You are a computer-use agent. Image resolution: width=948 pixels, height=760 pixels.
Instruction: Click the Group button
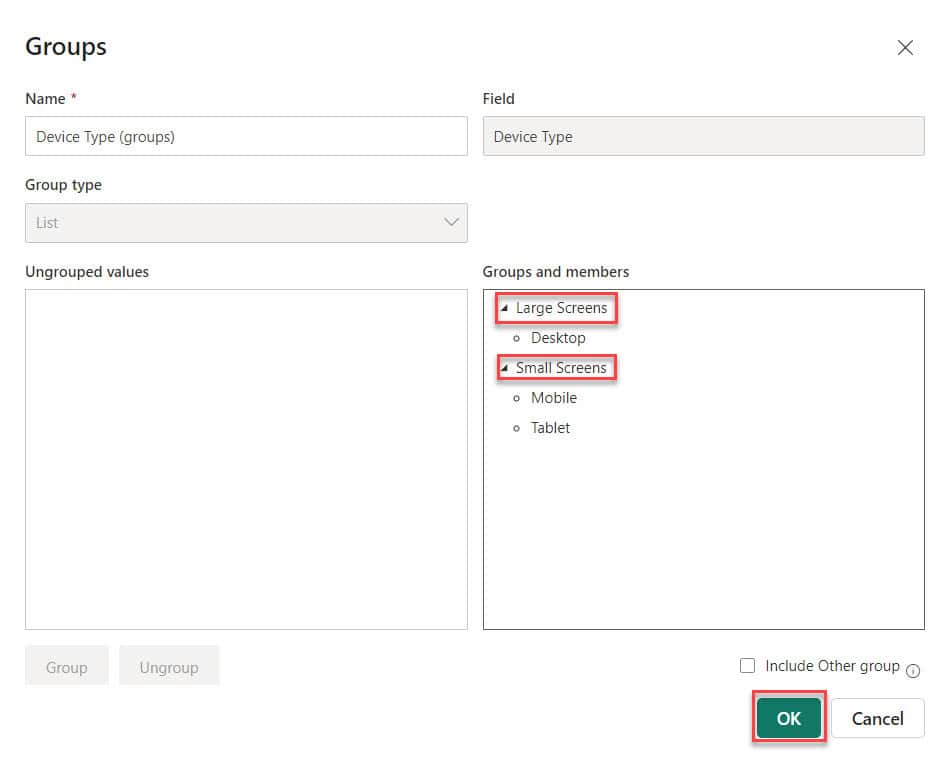click(x=67, y=667)
